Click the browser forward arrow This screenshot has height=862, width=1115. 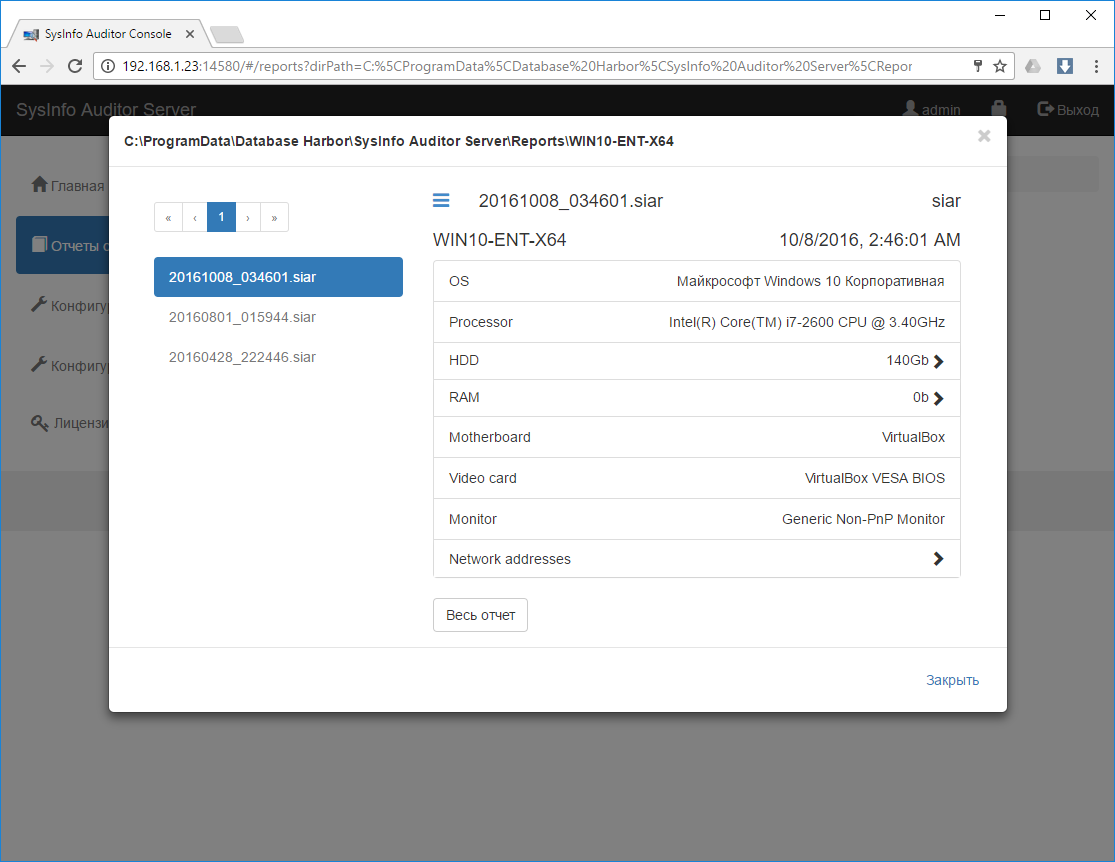coord(47,66)
